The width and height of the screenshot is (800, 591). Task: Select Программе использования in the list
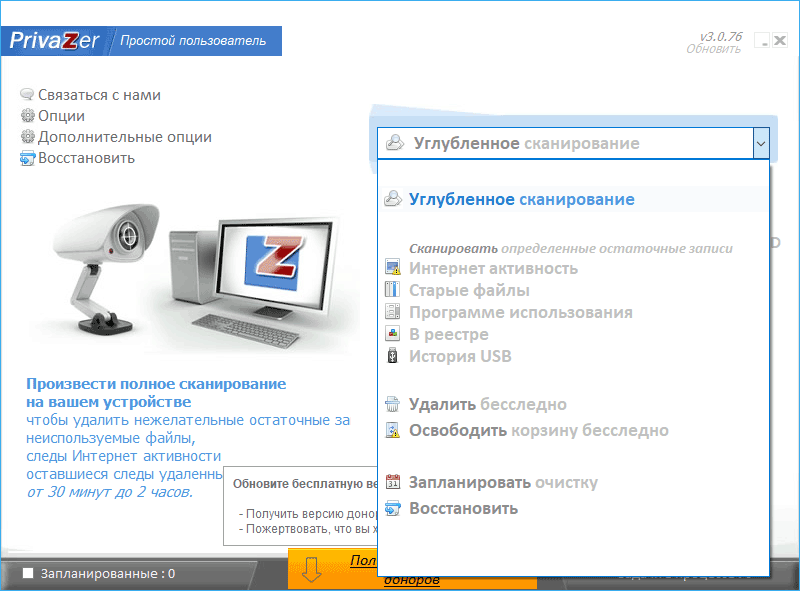pos(520,312)
